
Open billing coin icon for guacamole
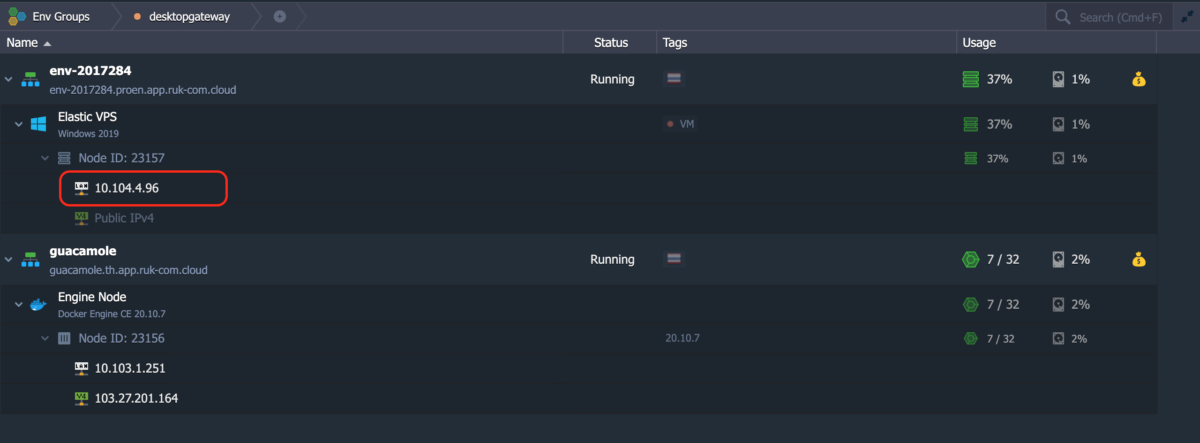pyautogui.click(x=1139, y=259)
